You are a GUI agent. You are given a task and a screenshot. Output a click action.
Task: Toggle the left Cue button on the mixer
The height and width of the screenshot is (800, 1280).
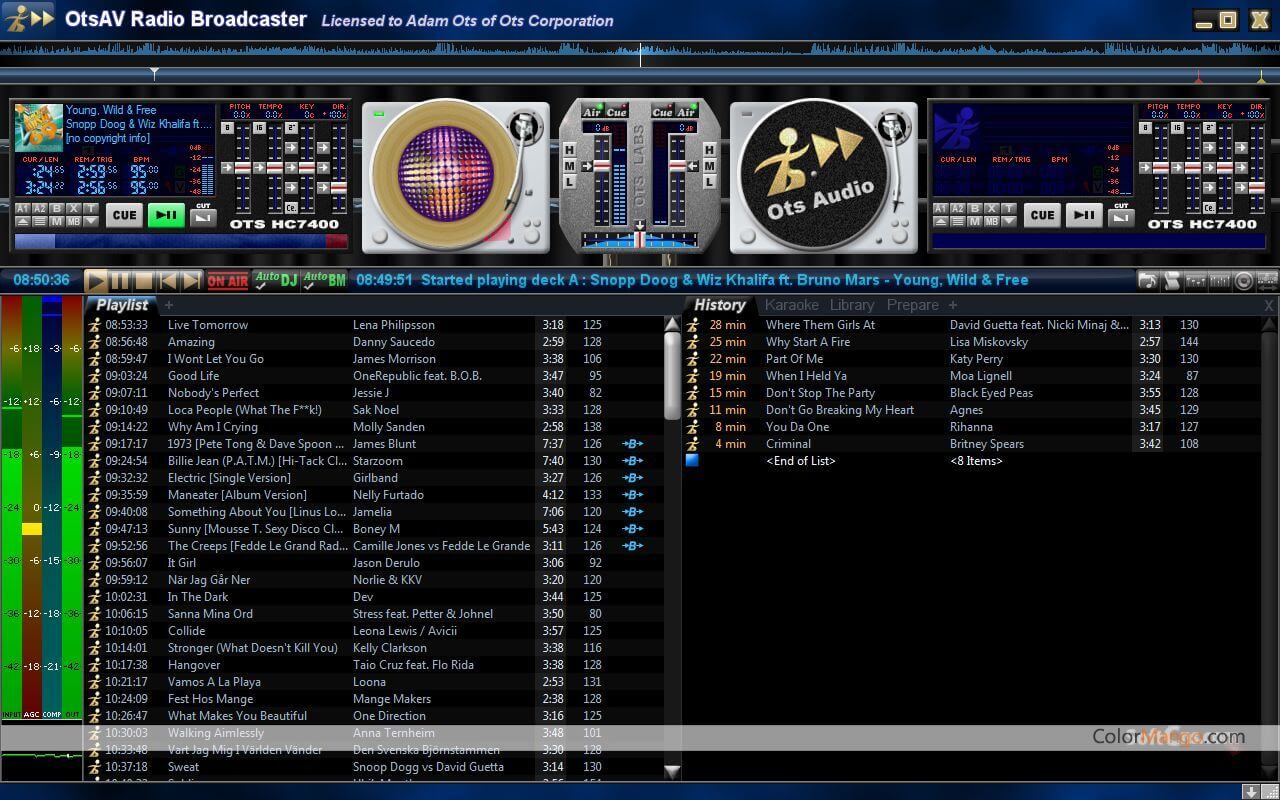coord(617,112)
